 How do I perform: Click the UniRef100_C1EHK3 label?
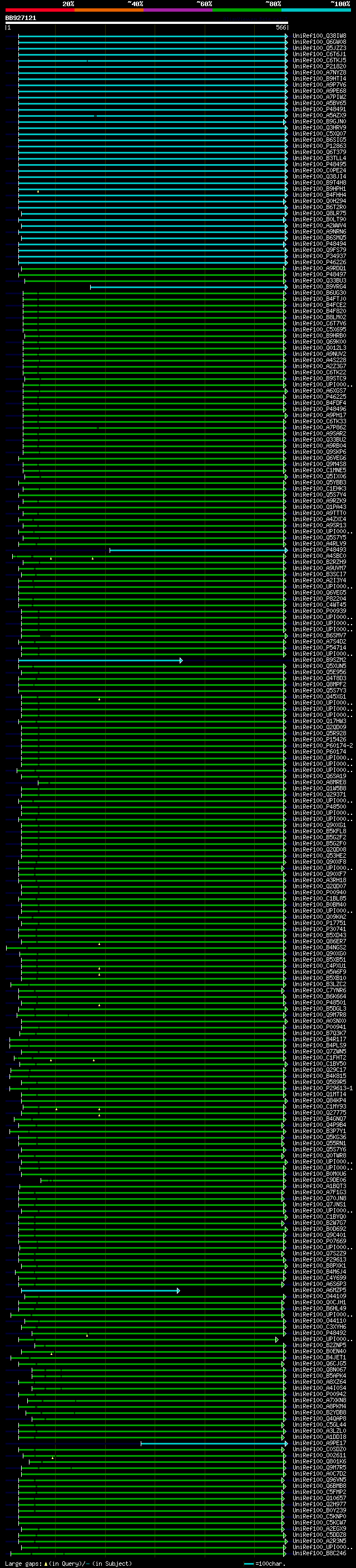point(319,488)
